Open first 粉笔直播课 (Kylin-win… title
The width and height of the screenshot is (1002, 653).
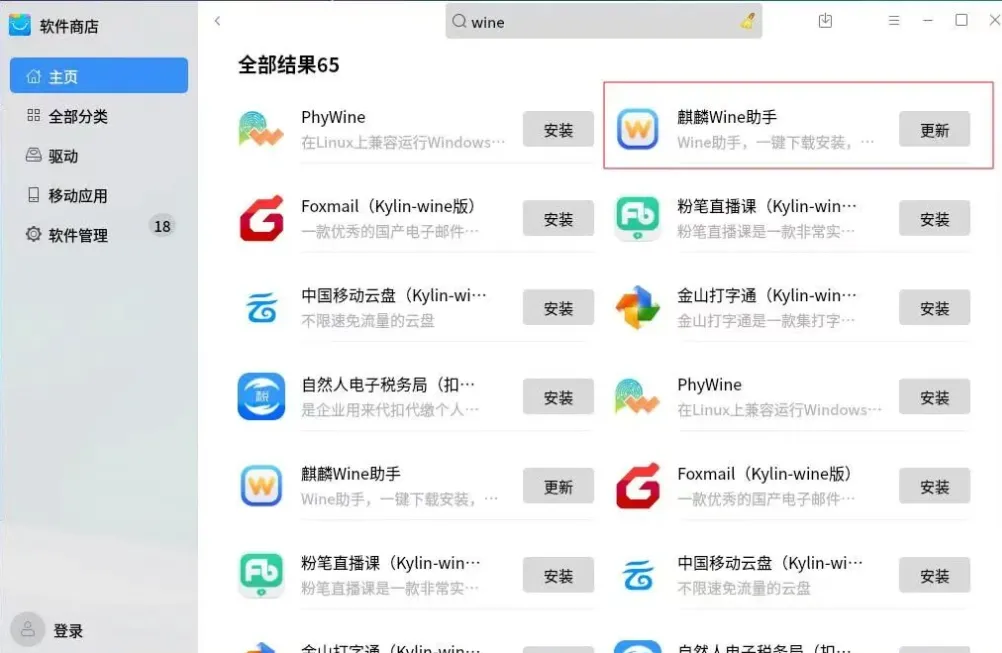[x=767, y=206]
